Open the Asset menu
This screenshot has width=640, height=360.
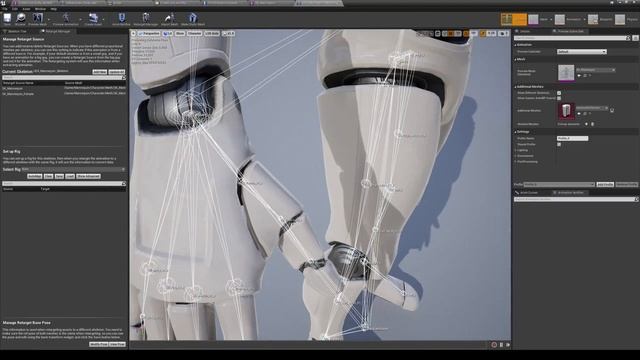26,9
